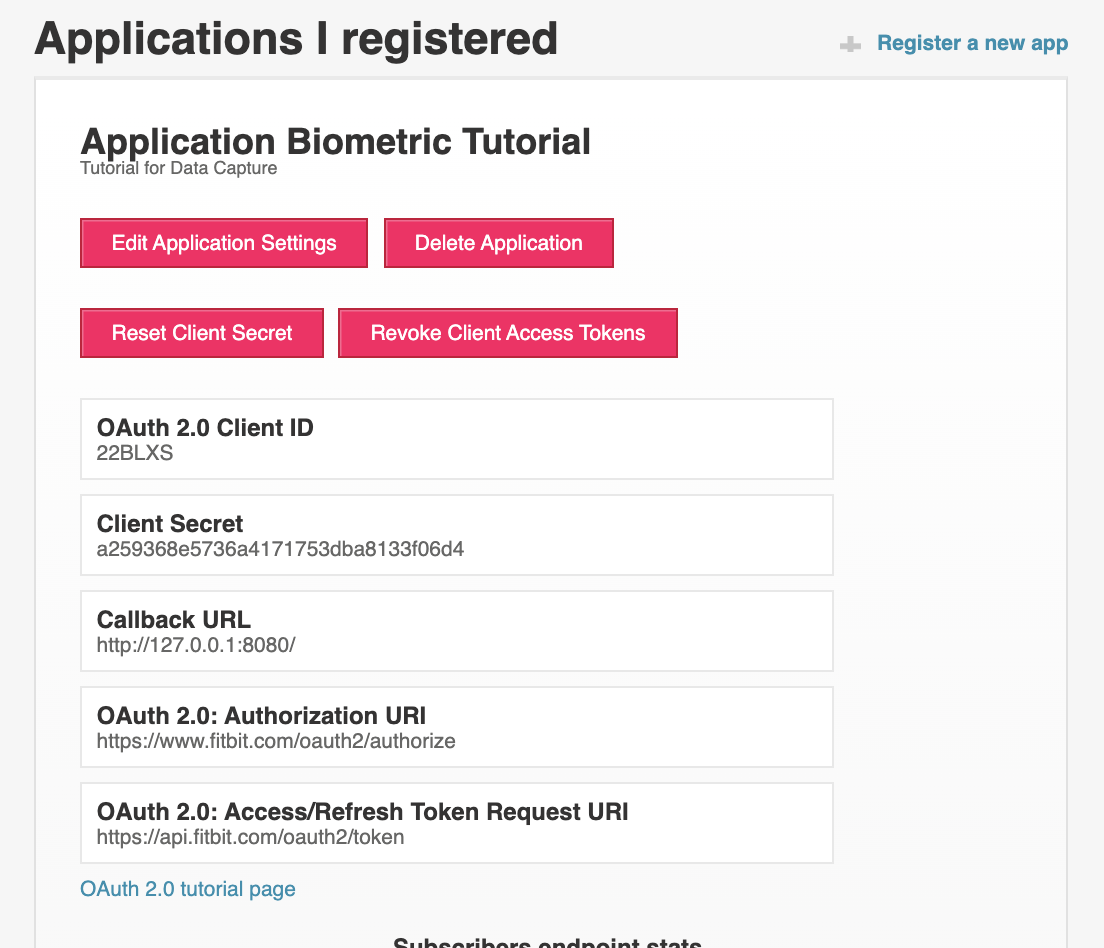Click the client ID value 22BLXS
Viewport: 1104px width, 948px height.
[135, 453]
